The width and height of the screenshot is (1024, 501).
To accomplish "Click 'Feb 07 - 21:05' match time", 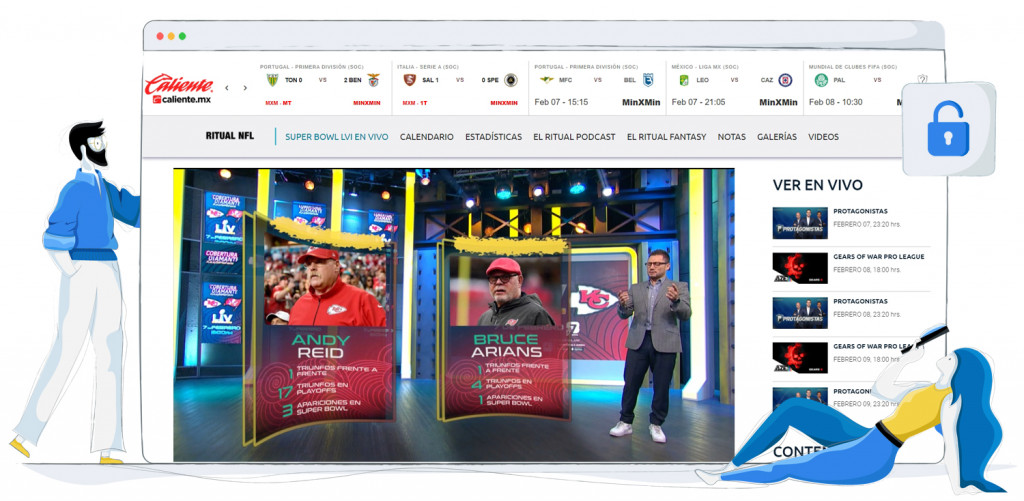I will pos(698,103).
